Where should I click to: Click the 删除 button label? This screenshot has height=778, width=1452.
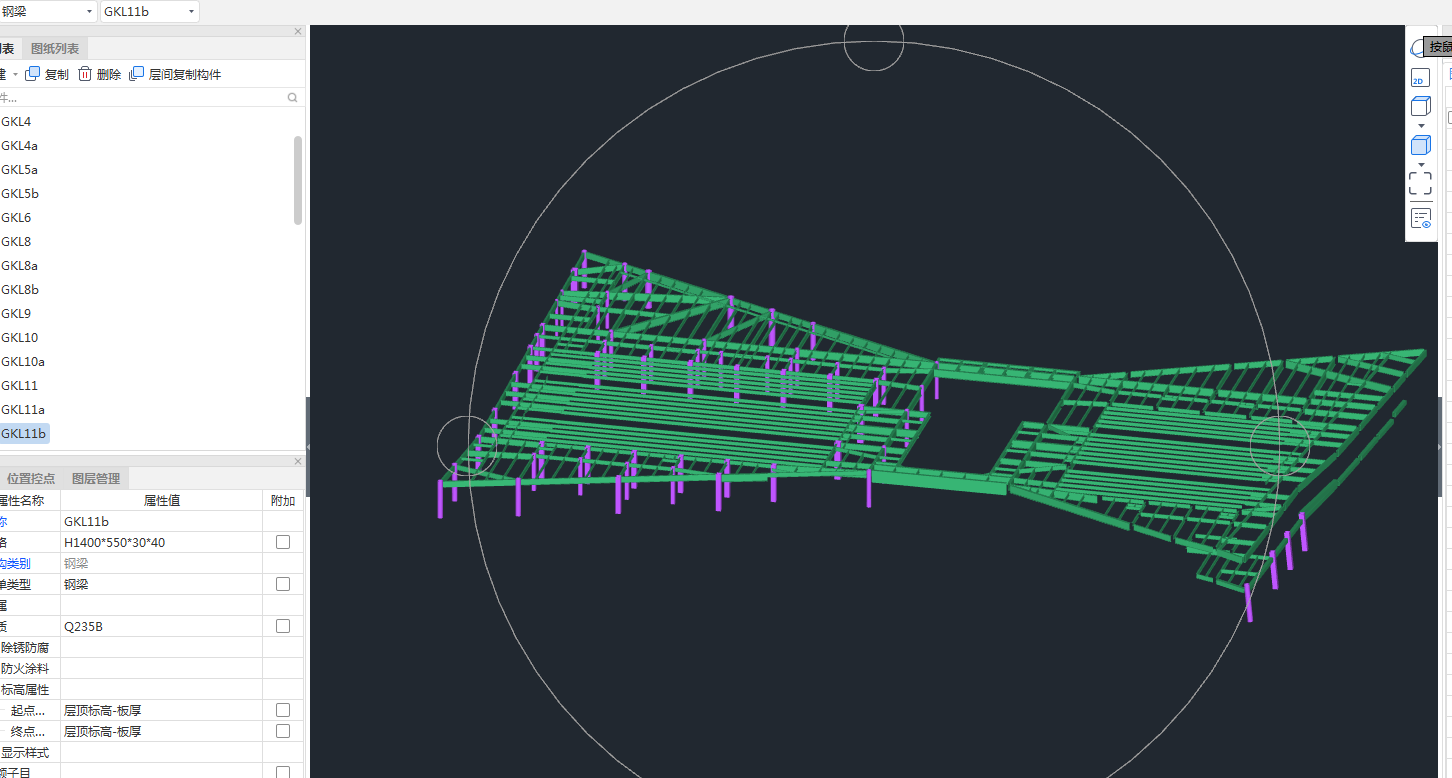[x=109, y=75]
